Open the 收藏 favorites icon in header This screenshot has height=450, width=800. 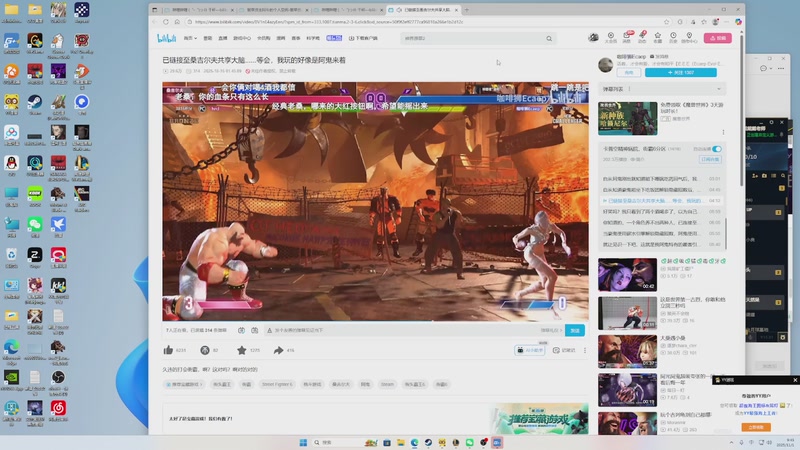658,37
